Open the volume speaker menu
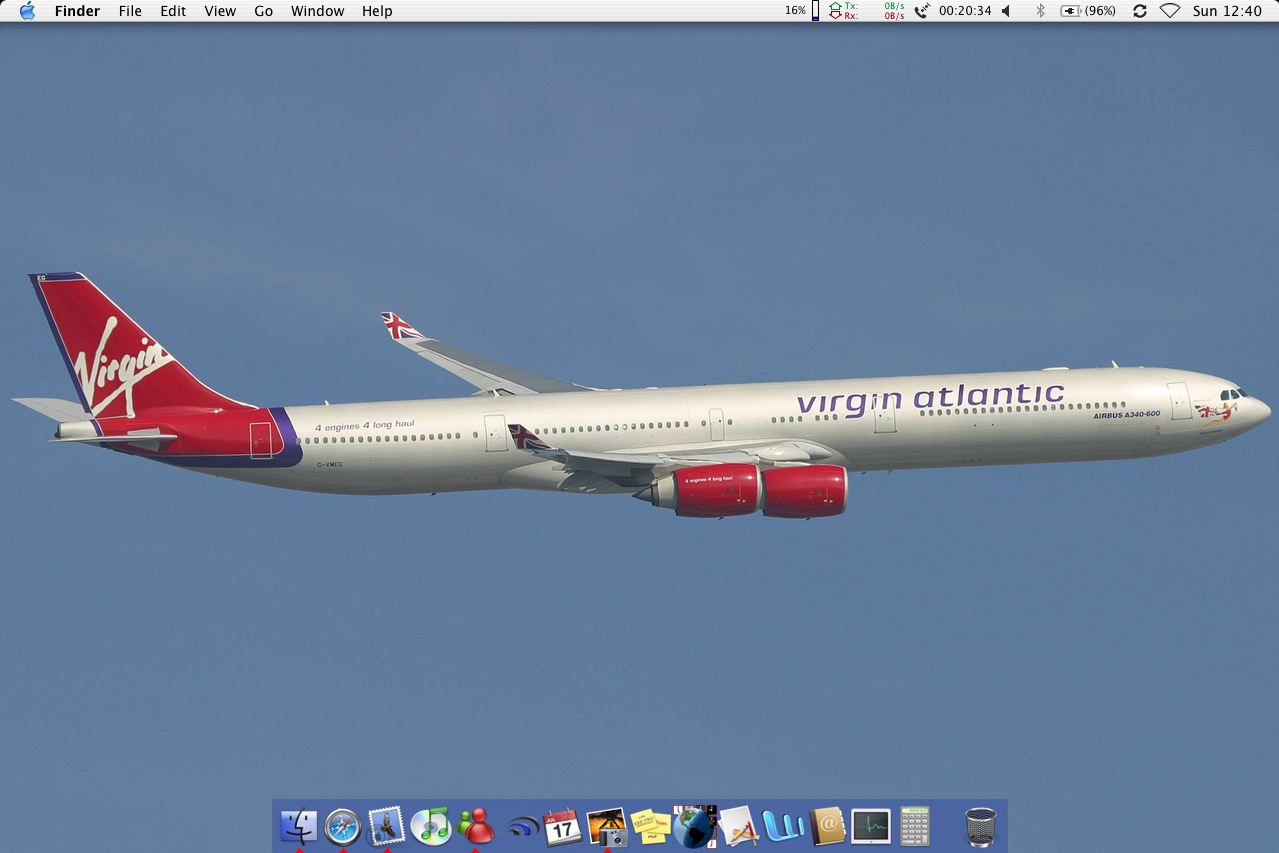The width and height of the screenshot is (1279, 853). point(1006,11)
